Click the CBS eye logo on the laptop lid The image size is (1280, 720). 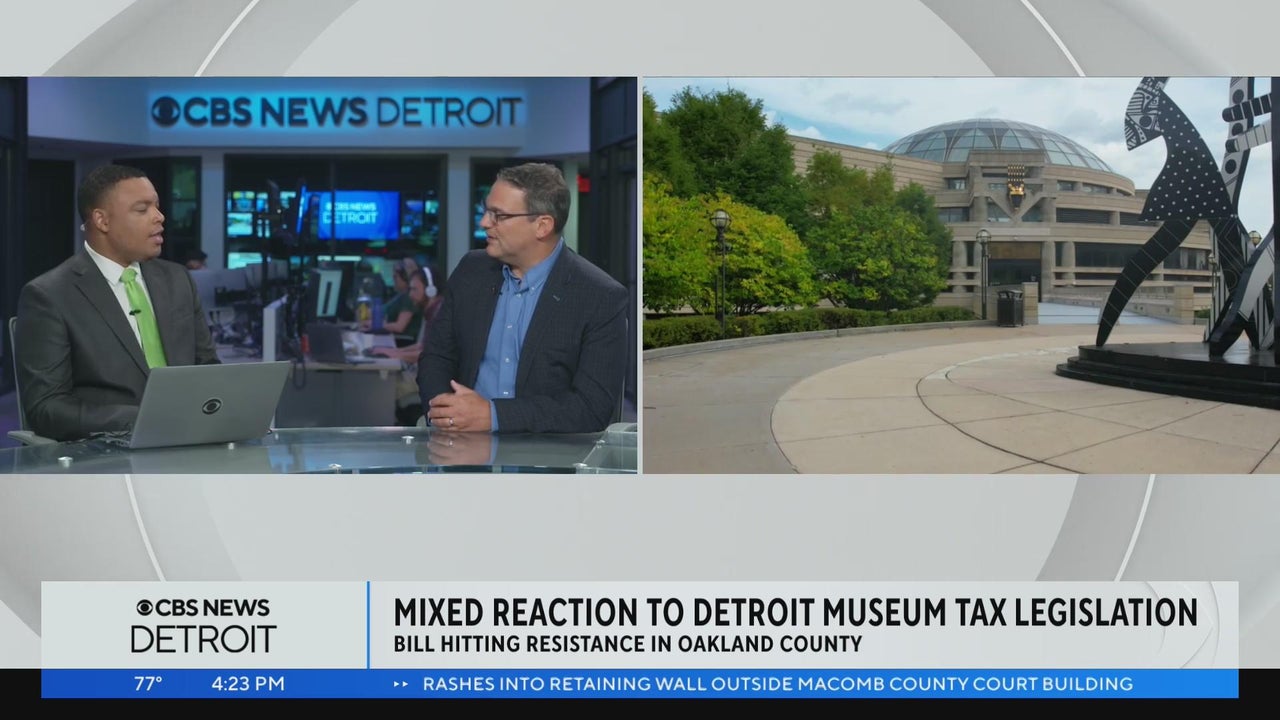[211, 406]
